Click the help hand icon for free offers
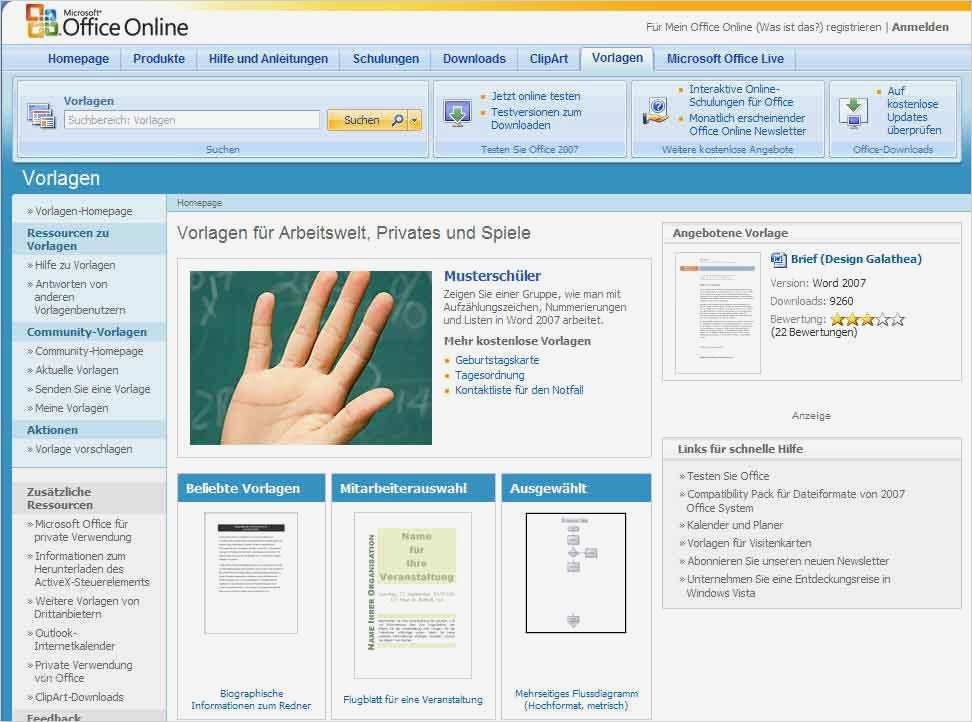Image resolution: width=972 pixels, height=722 pixels. (655, 111)
